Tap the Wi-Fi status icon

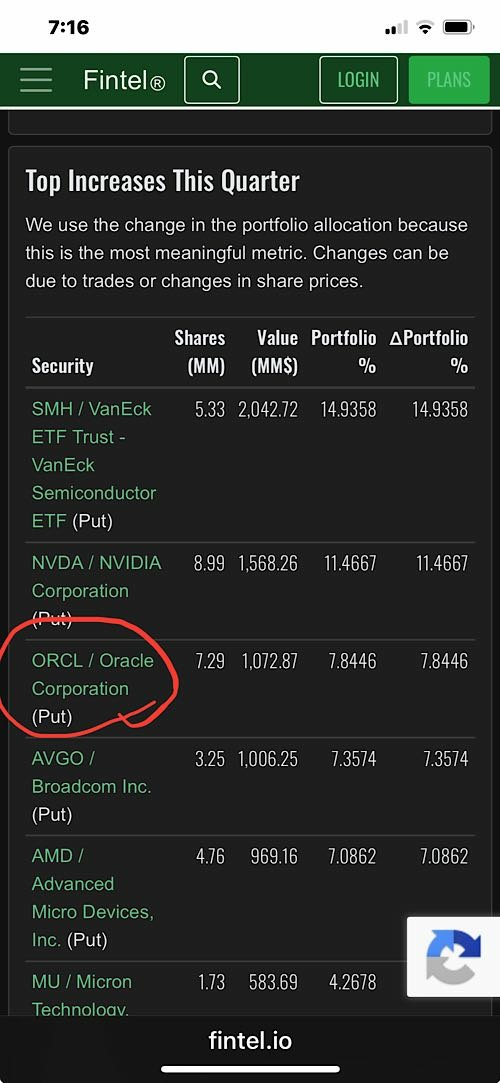pyautogui.click(x=425, y=28)
